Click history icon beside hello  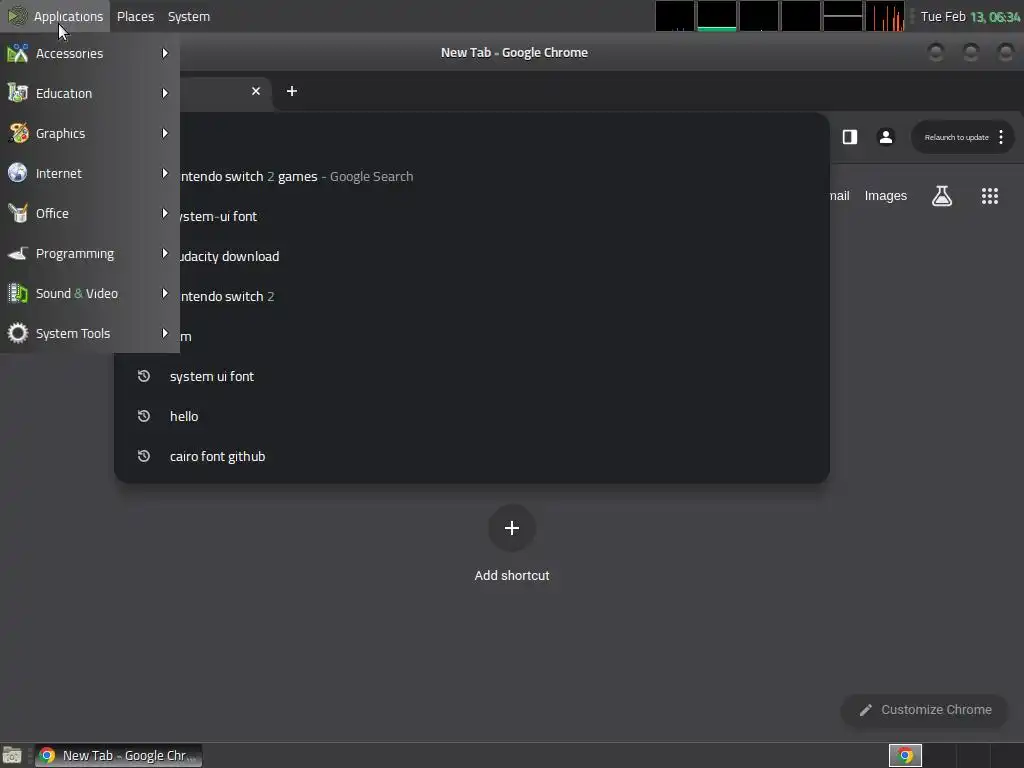[x=144, y=416]
